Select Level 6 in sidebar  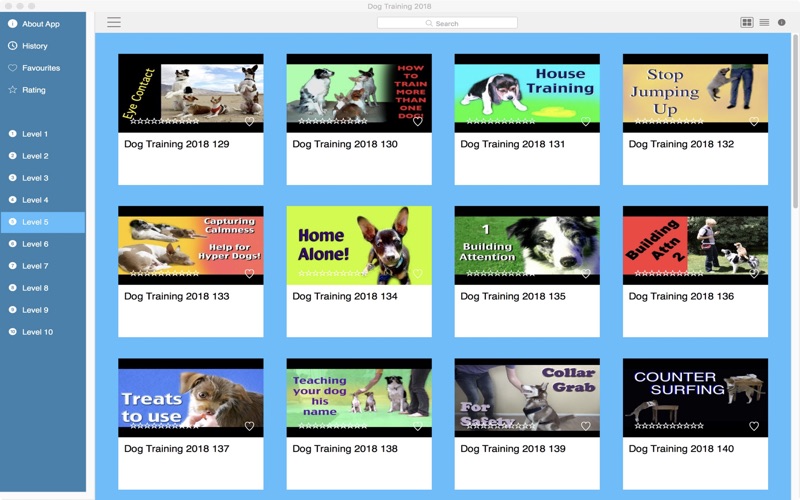[43, 244]
